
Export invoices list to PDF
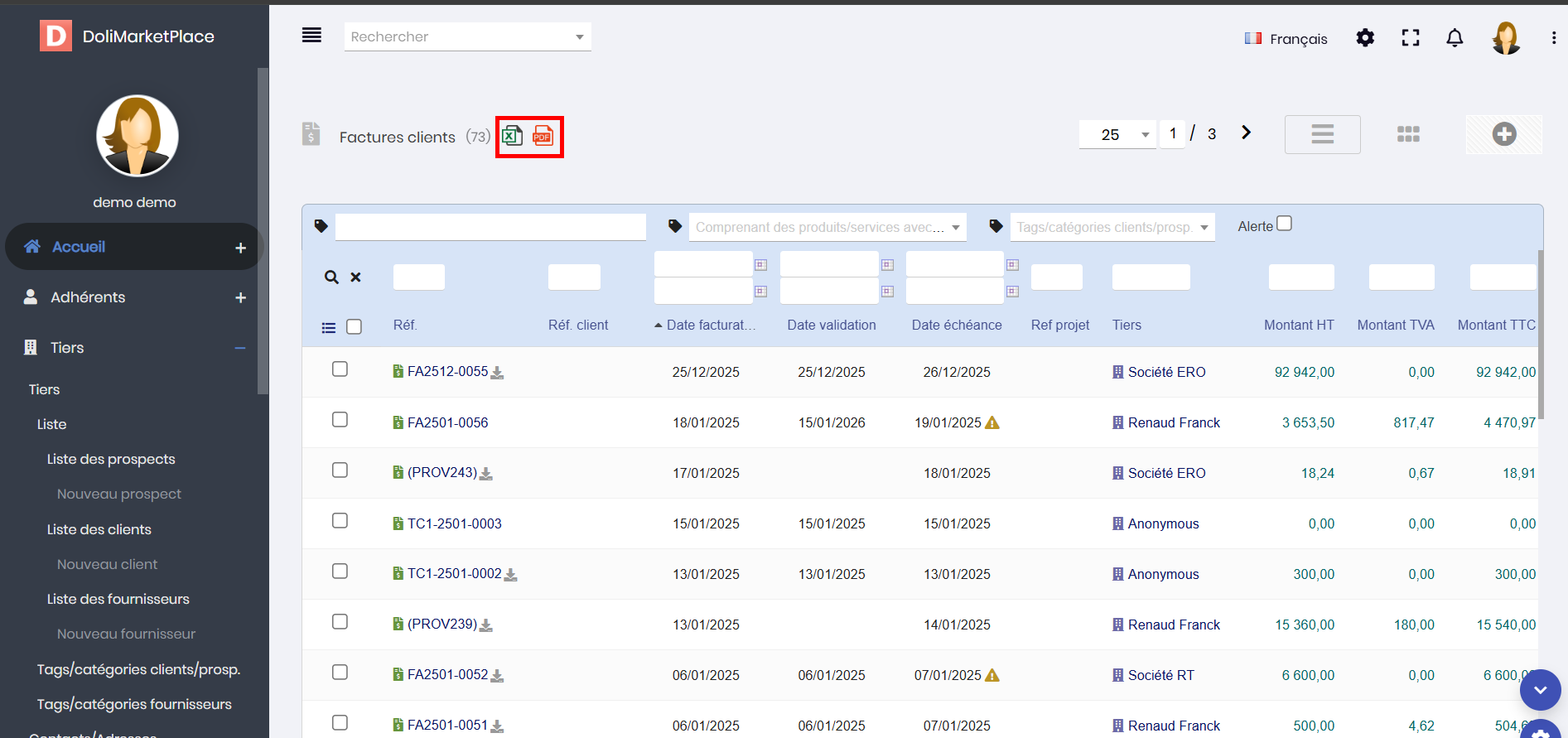(x=543, y=136)
